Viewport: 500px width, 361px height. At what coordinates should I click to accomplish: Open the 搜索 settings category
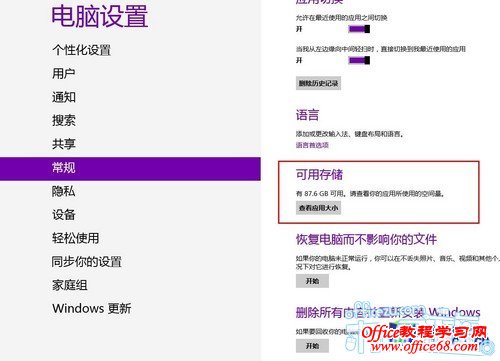(64, 120)
